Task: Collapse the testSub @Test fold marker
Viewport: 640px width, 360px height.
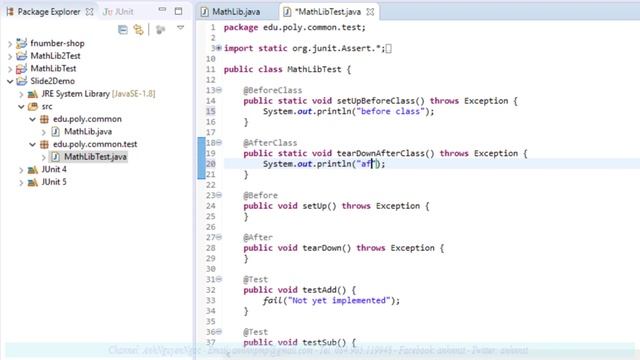Action: tap(219, 332)
